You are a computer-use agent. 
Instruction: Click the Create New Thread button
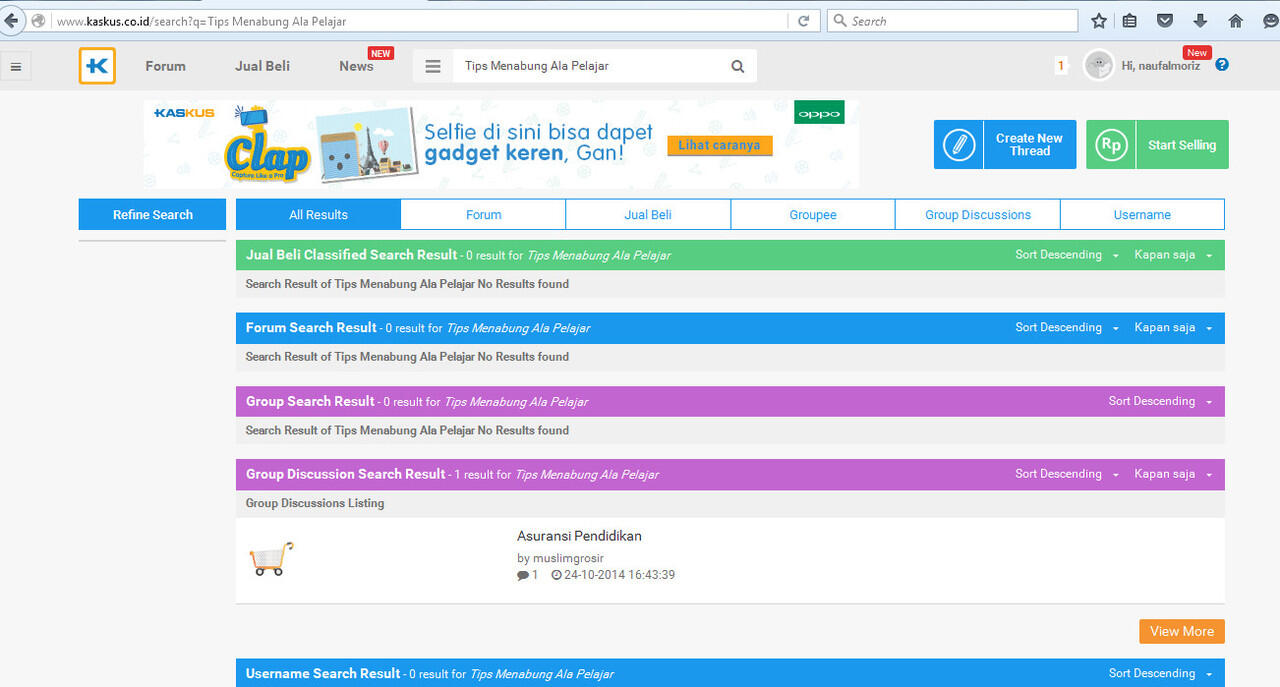[x=1005, y=145]
